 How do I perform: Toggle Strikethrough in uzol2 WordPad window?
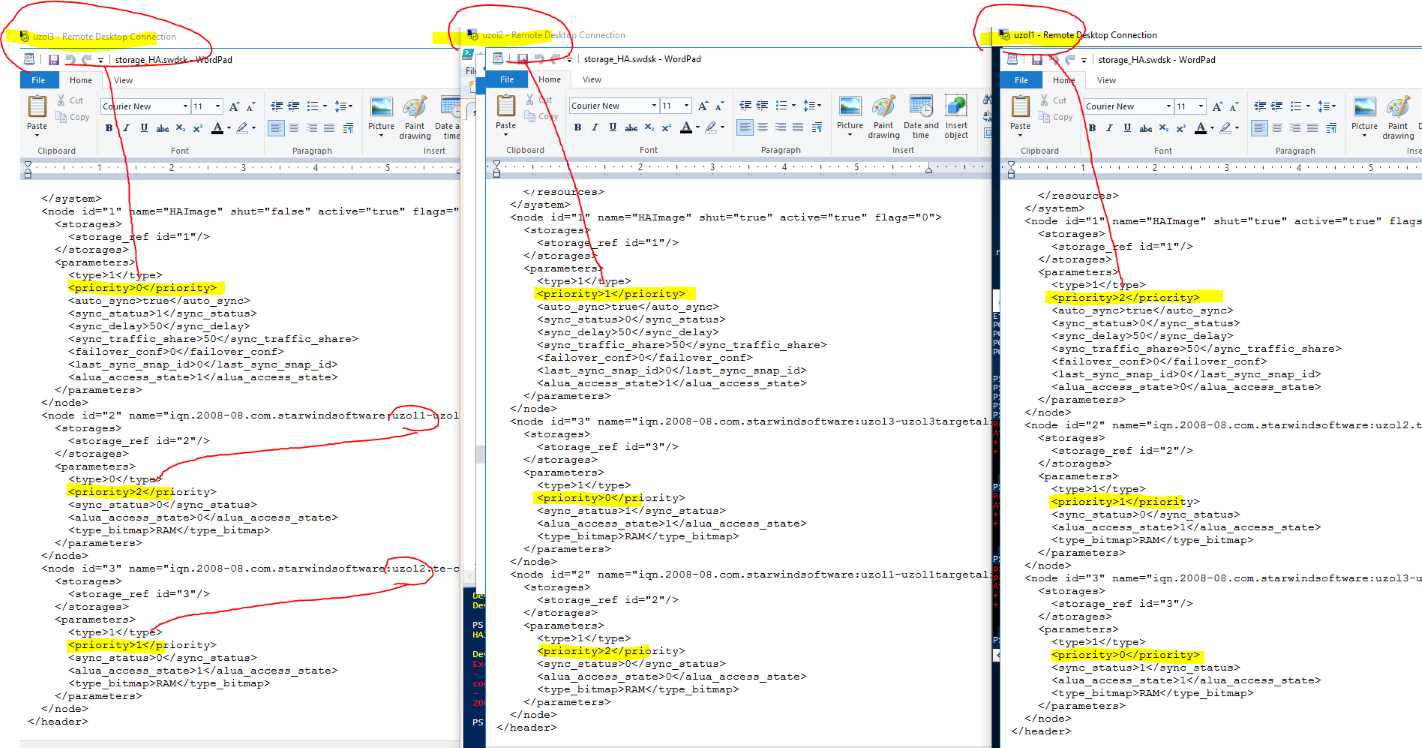631,127
